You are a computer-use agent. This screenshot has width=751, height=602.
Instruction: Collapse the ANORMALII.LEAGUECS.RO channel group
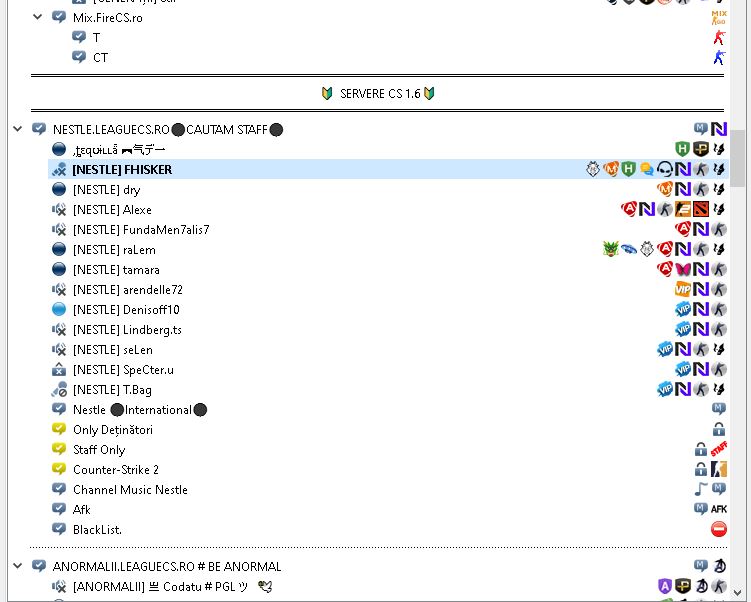pos(18,566)
